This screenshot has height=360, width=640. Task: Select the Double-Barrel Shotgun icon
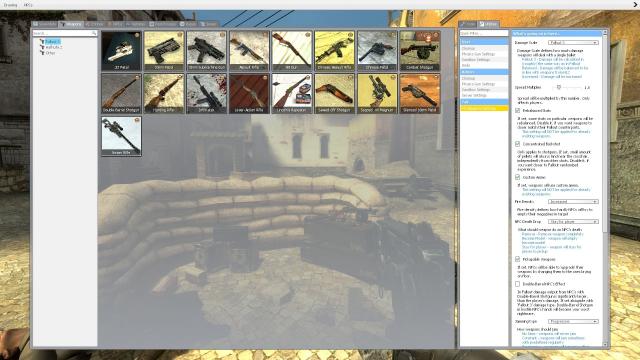click(x=121, y=93)
